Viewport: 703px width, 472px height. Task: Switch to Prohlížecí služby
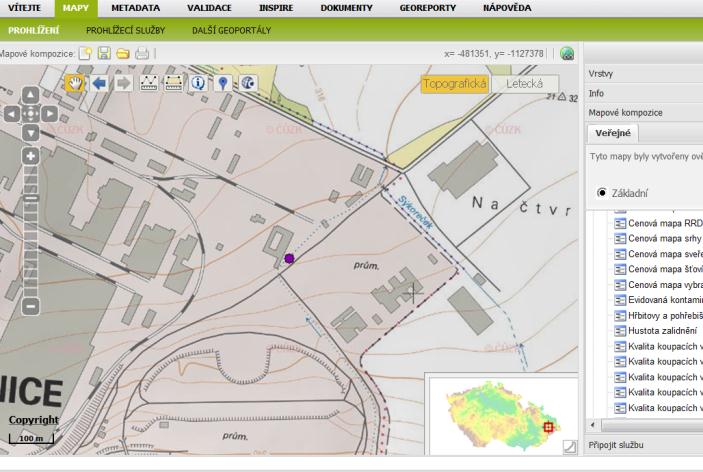pyautogui.click(x=126, y=30)
